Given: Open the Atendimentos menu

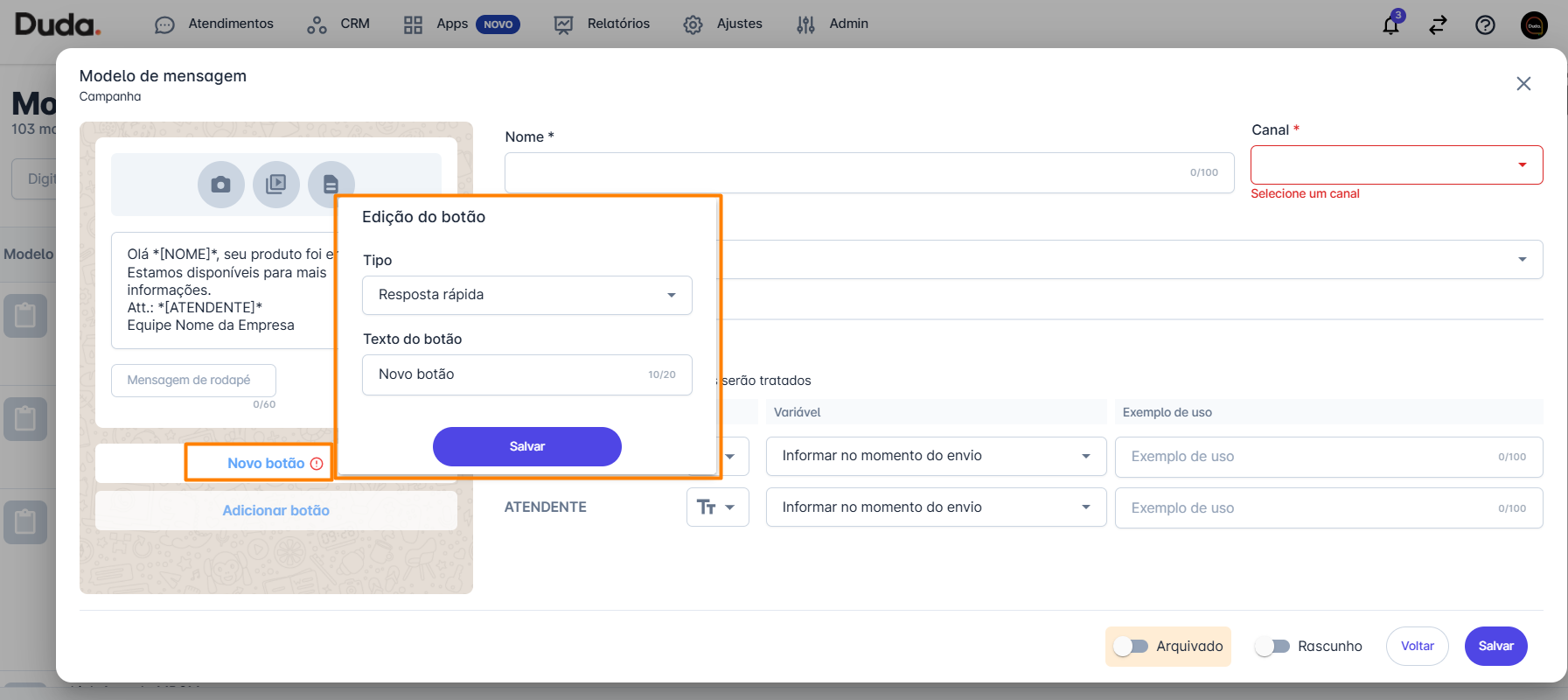Looking at the screenshot, I should (x=214, y=24).
